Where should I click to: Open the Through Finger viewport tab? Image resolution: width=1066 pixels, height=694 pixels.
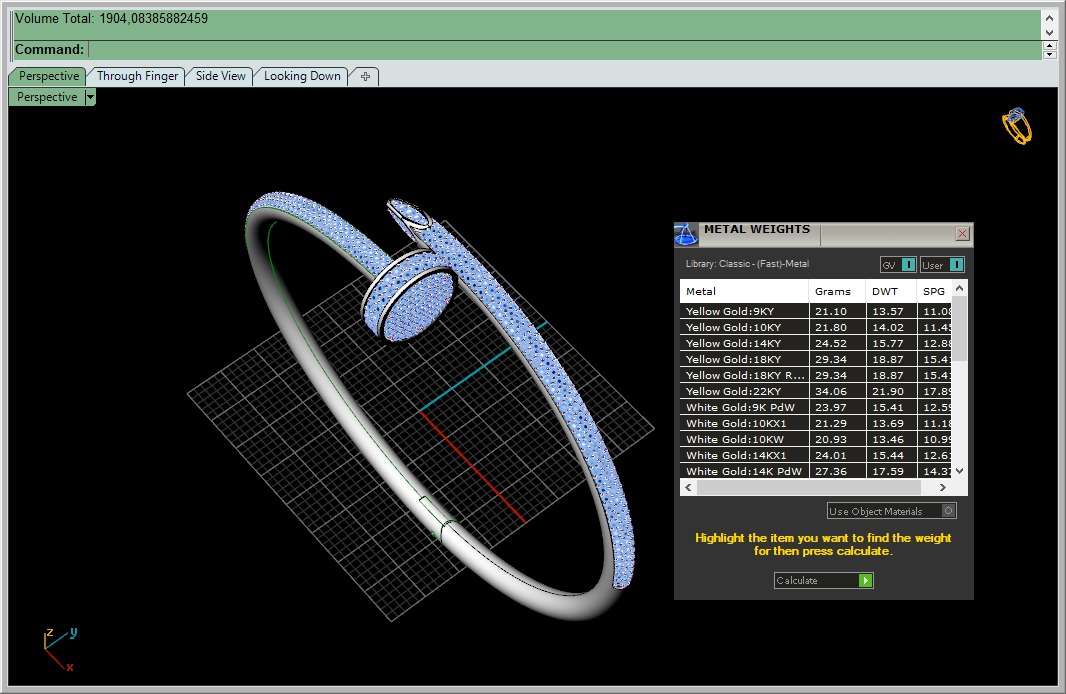[x=137, y=76]
